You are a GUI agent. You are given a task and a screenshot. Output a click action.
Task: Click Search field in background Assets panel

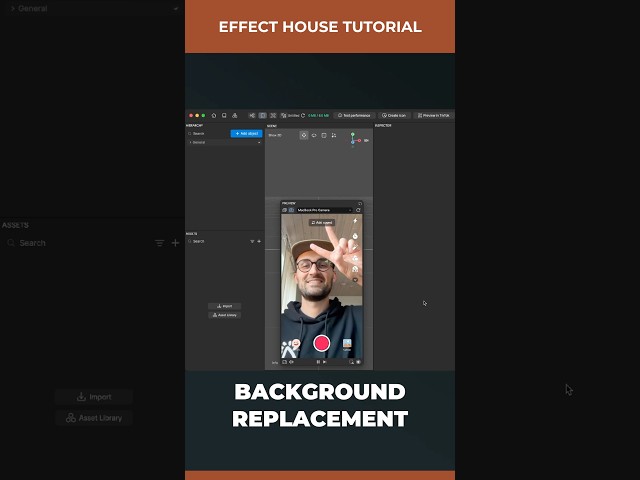pyautogui.click(x=79, y=243)
